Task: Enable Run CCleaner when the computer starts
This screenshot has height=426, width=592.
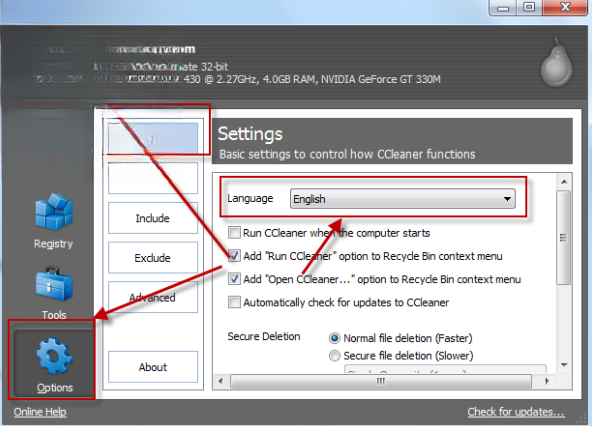Action: coord(234,233)
